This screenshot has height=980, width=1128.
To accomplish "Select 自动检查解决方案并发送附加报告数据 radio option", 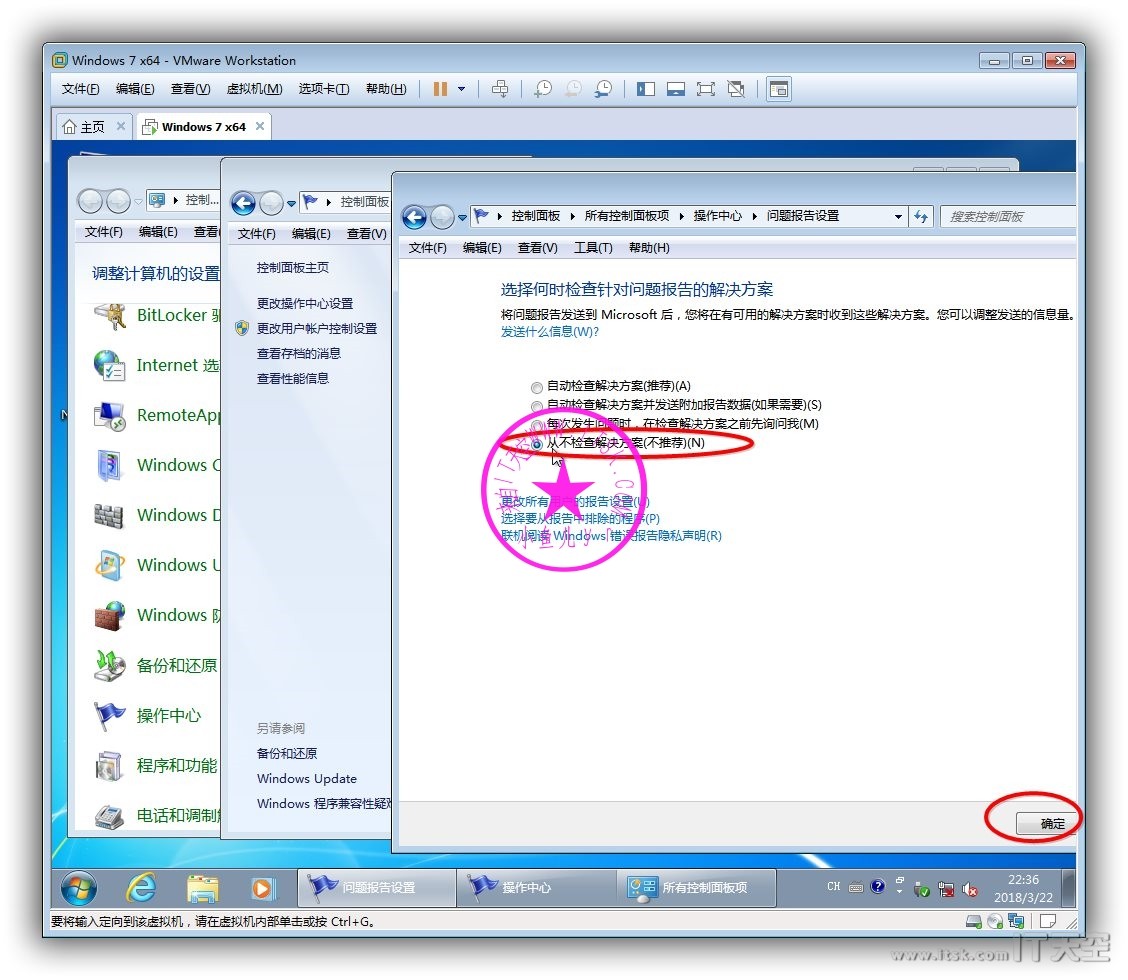I will point(538,406).
